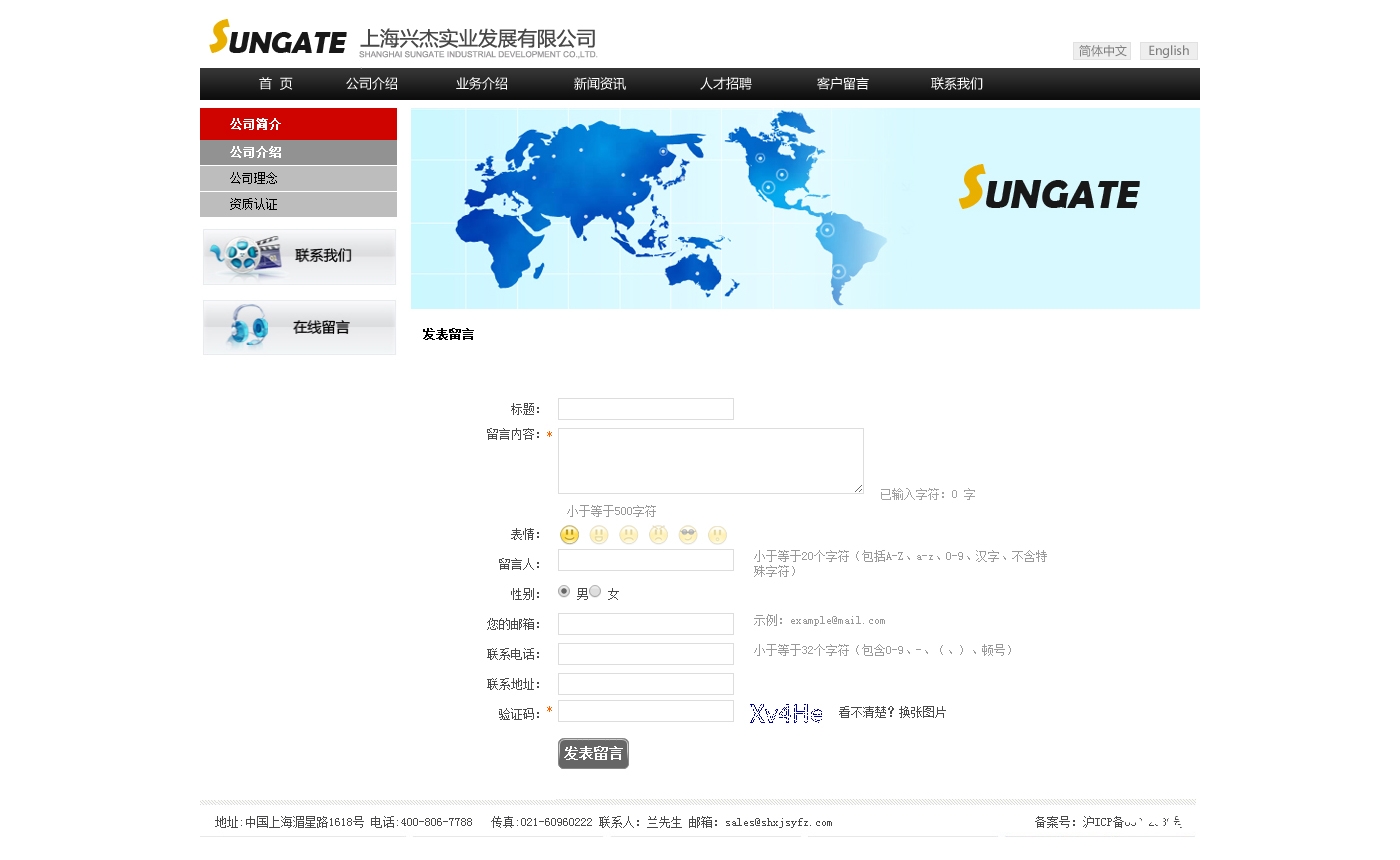
Task: Click into the 留言内容 text area
Action: tap(711, 461)
